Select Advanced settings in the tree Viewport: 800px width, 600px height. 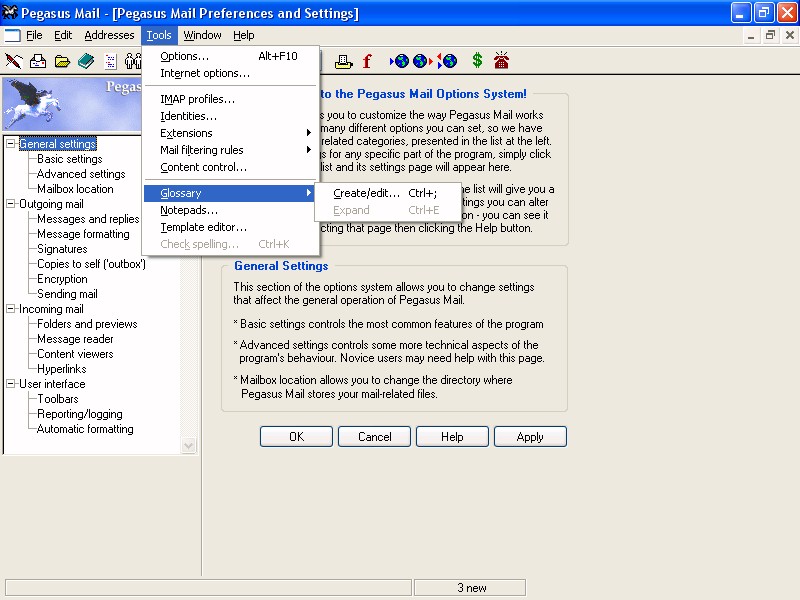81,174
